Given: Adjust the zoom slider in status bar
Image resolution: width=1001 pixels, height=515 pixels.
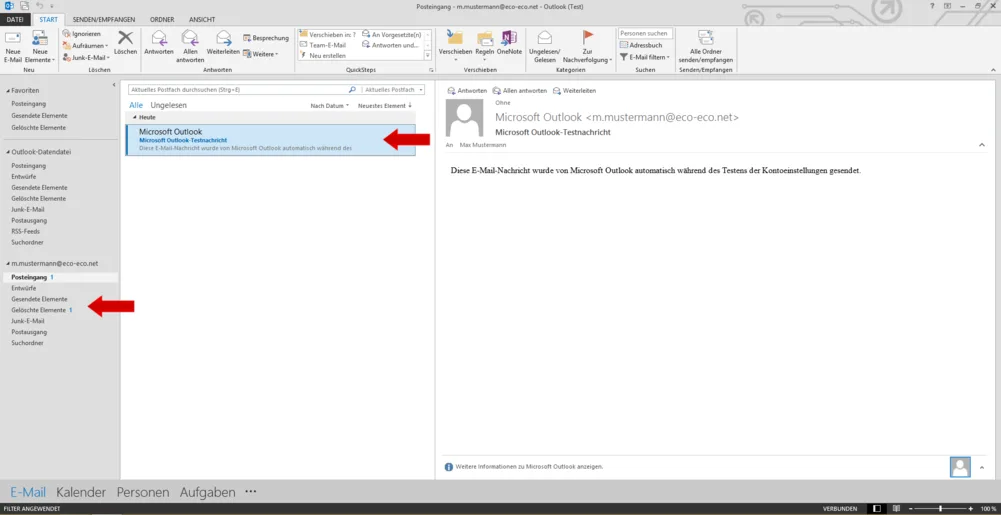Looking at the screenshot, I should [939, 509].
